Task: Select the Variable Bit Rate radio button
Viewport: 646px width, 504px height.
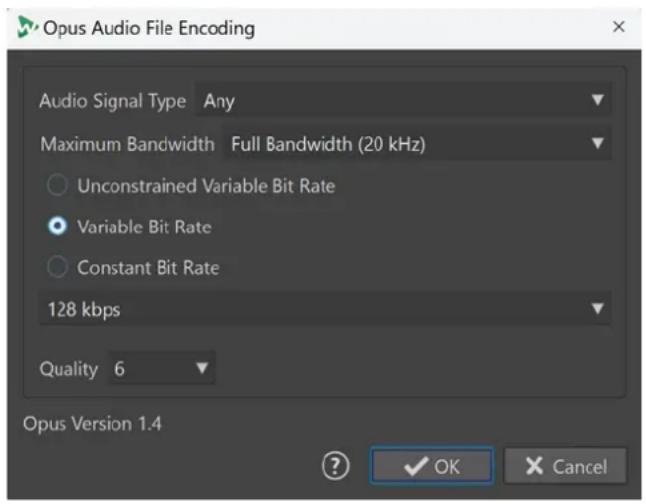Action: [x=57, y=226]
